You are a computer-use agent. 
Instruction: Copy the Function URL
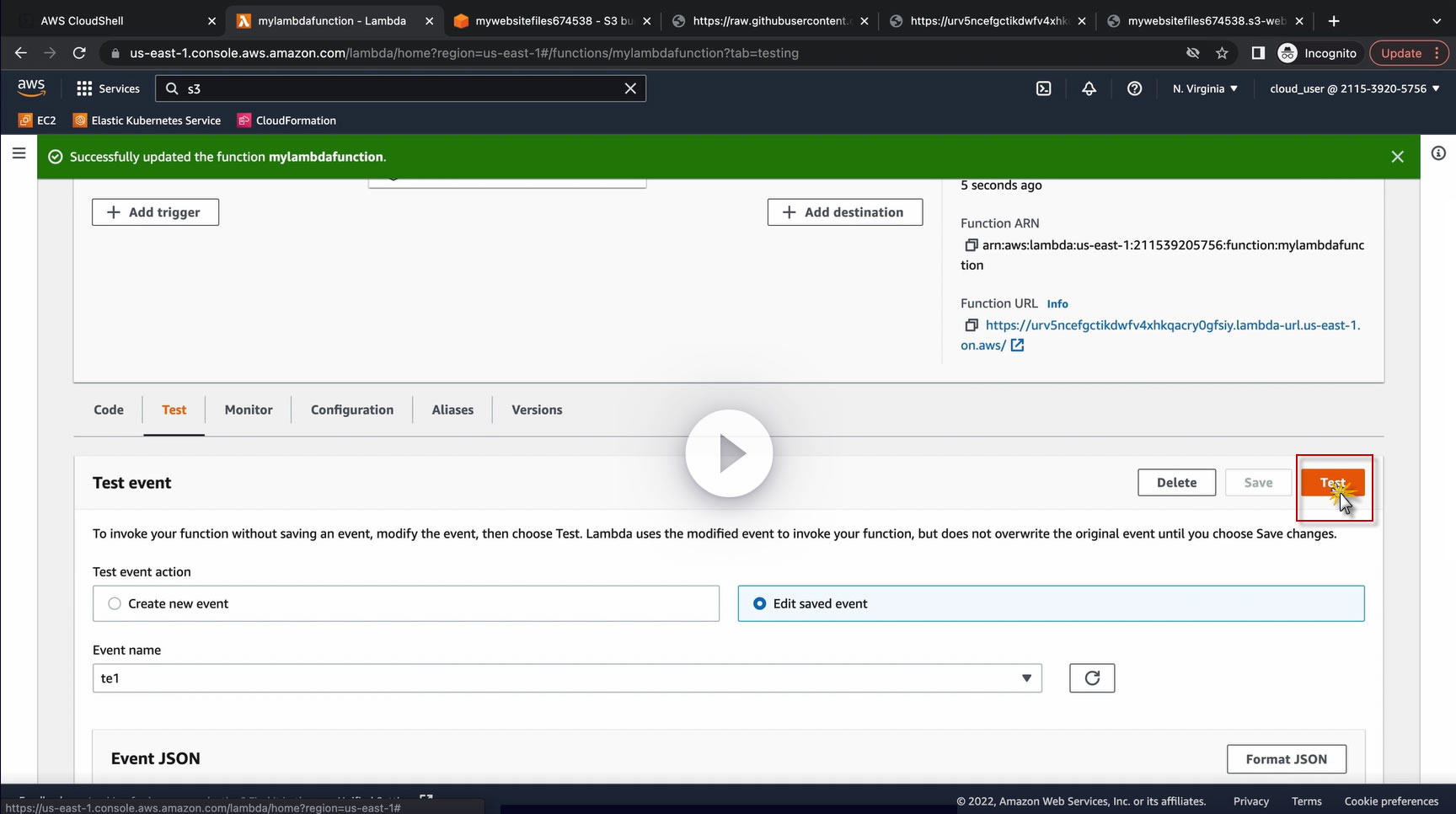pos(971,325)
